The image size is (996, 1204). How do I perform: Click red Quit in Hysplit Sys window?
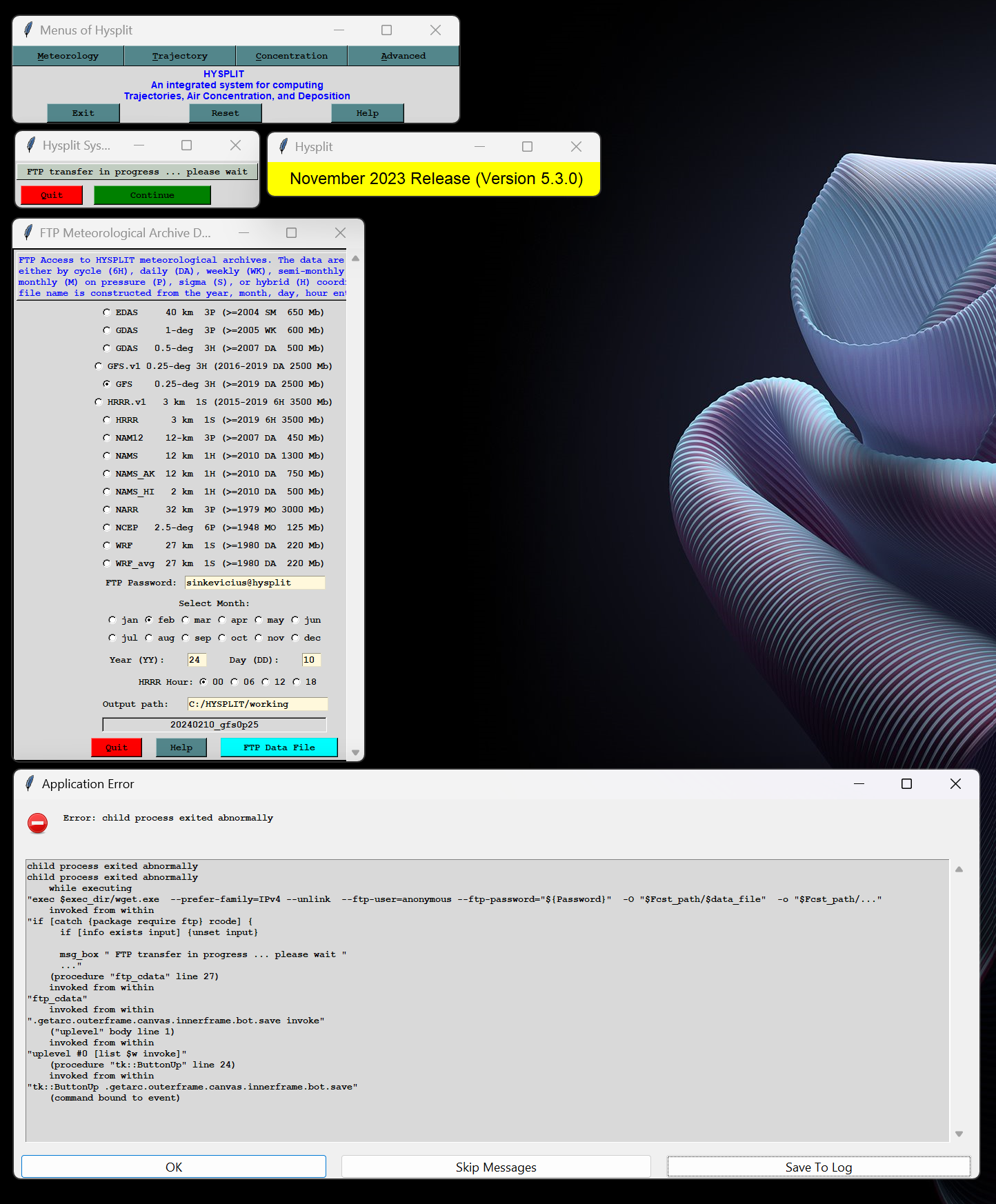click(52, 195)
